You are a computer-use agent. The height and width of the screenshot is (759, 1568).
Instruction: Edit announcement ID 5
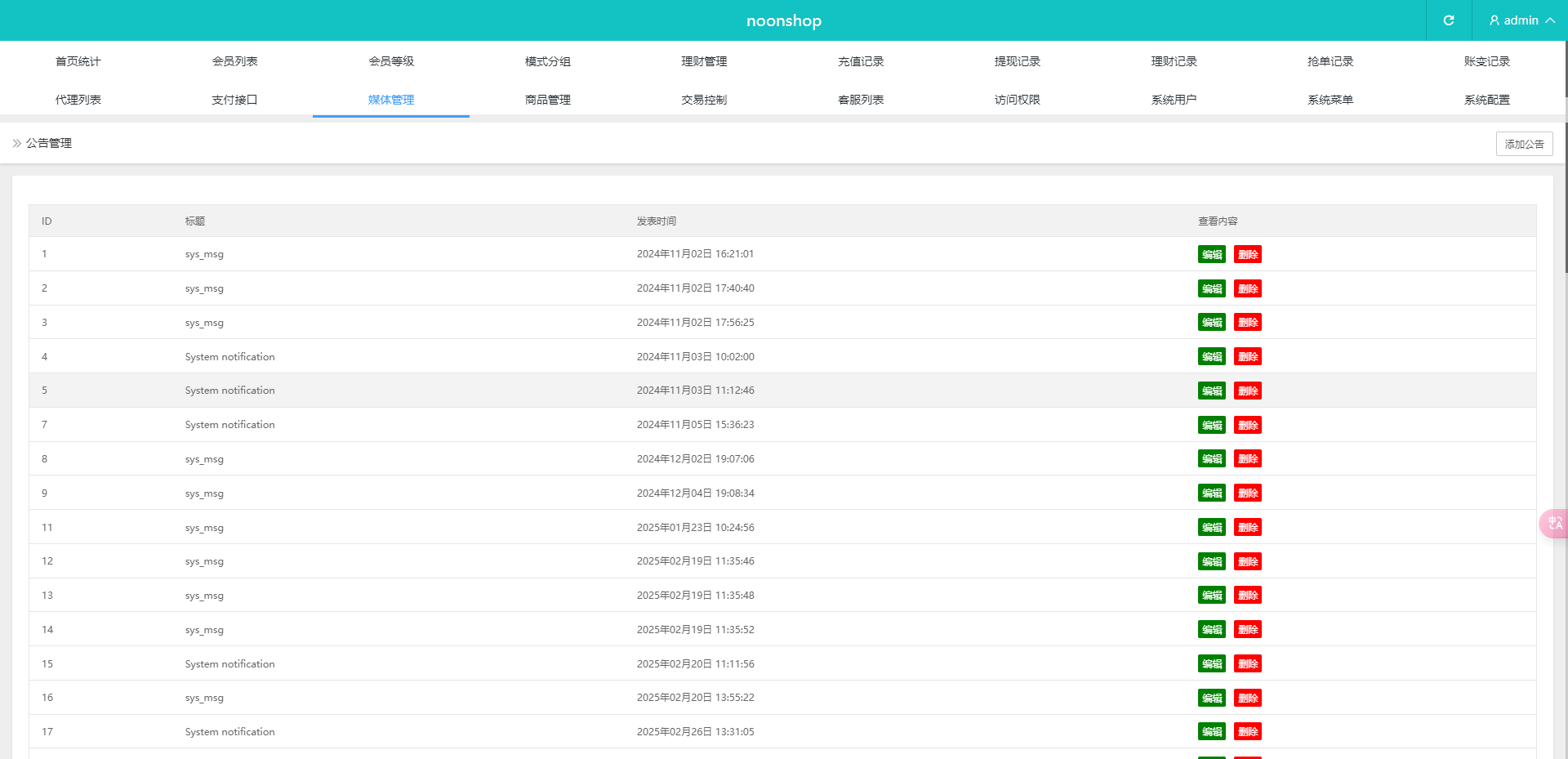tap(1212, 391)
